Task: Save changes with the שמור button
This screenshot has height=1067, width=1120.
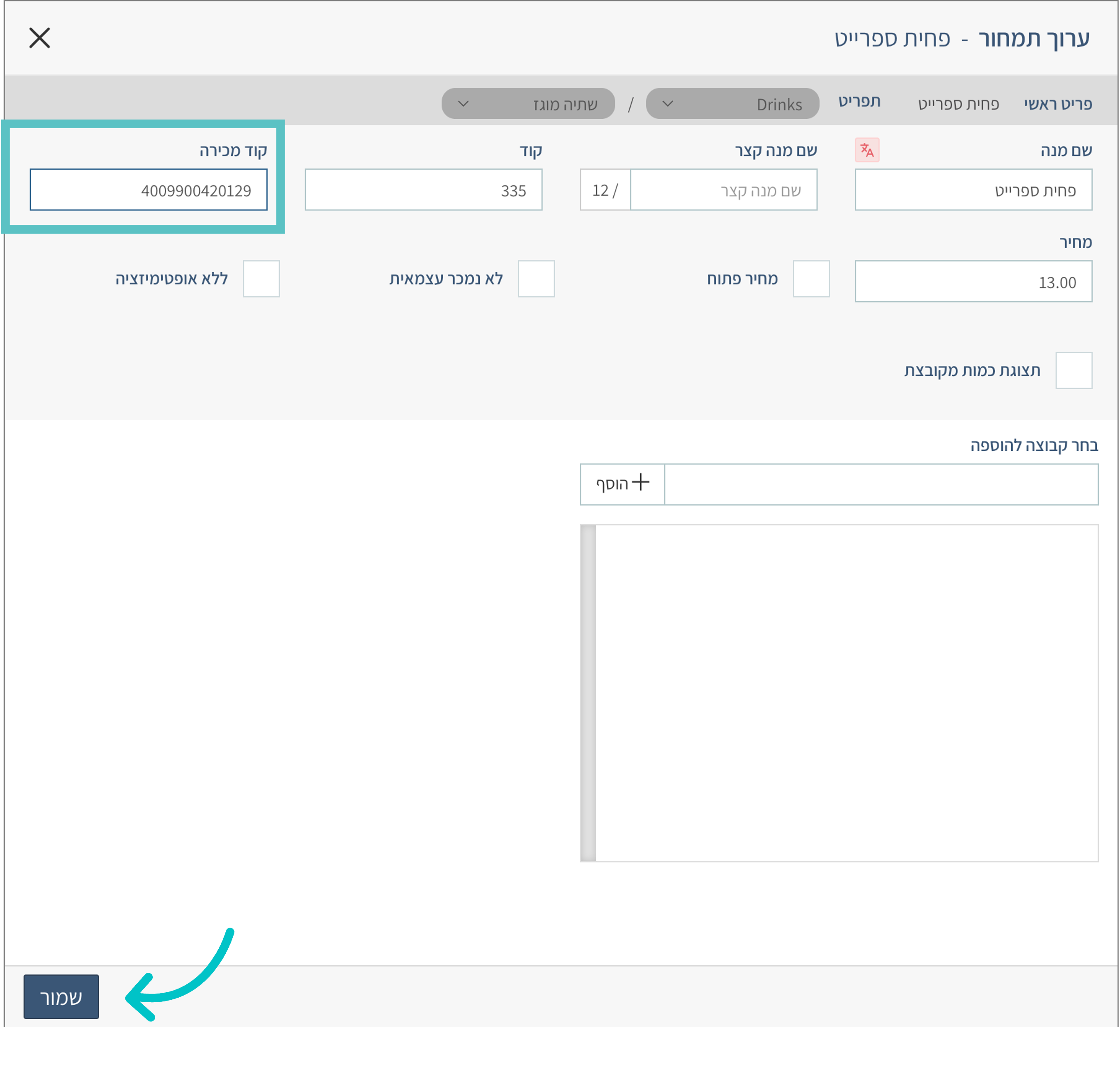Action: click(x=61, y=997)
